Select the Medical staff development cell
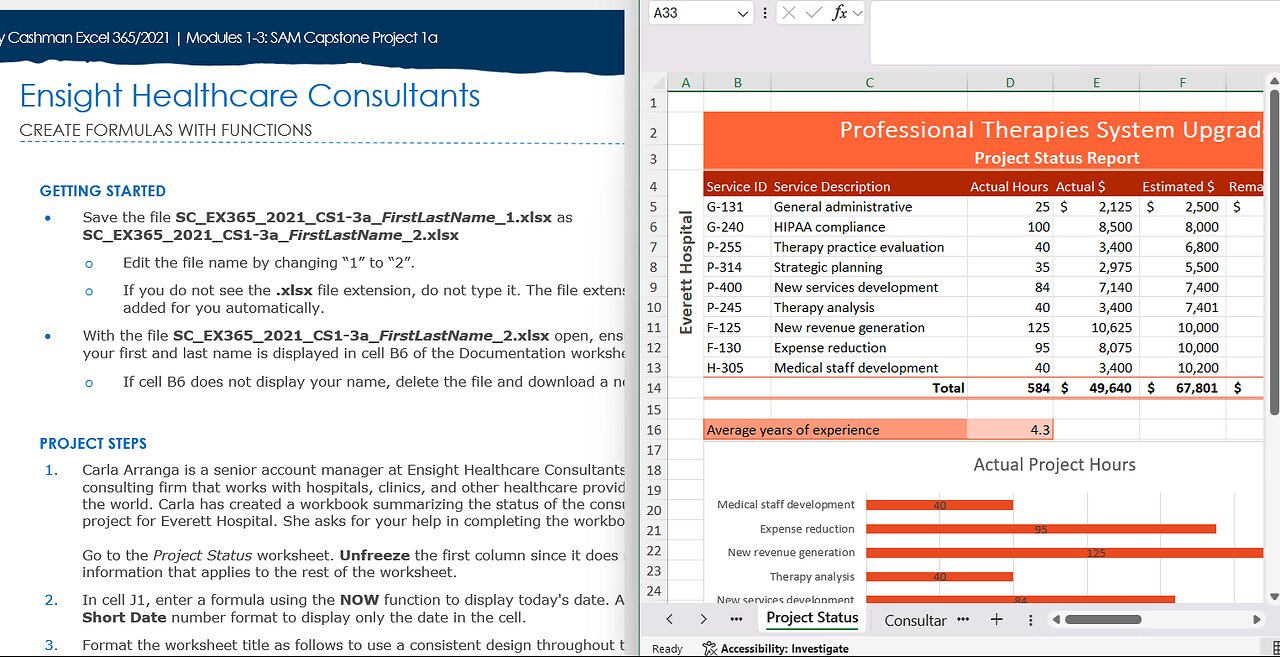1280x657 pixels. pyautogui.click(x=869, y=367)
